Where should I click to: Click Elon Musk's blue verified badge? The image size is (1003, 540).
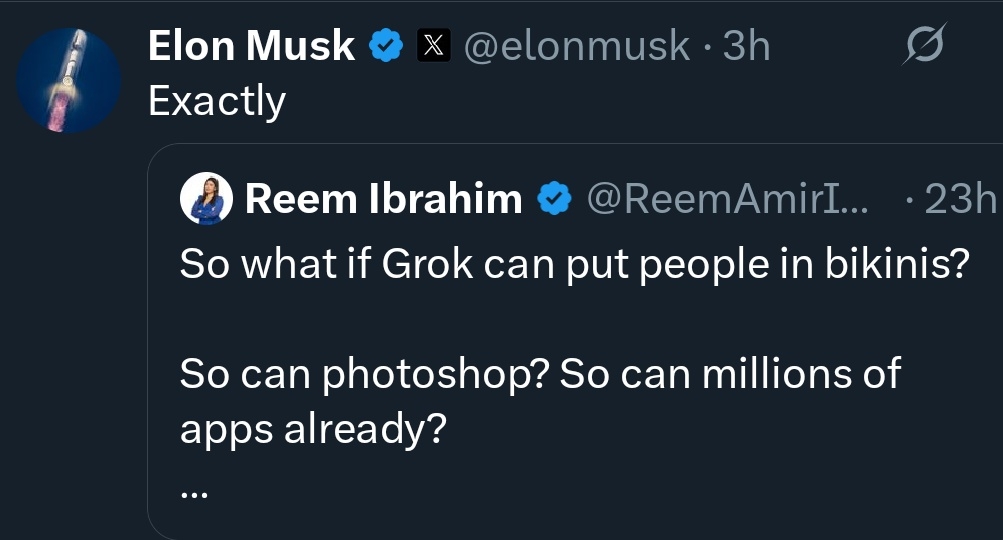(387, 46)
